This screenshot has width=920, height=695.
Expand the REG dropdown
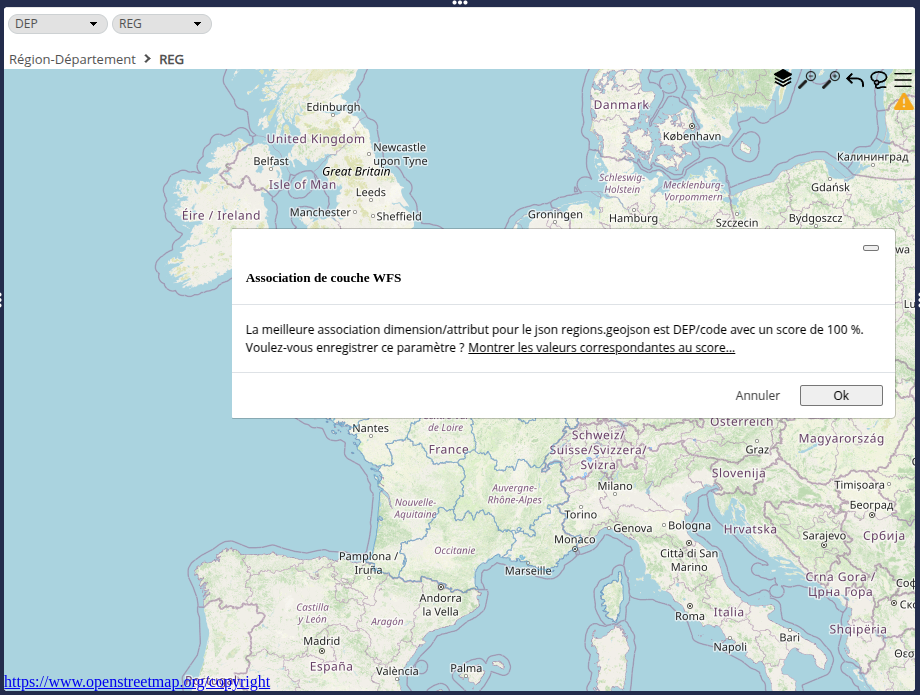coord(161,24)
